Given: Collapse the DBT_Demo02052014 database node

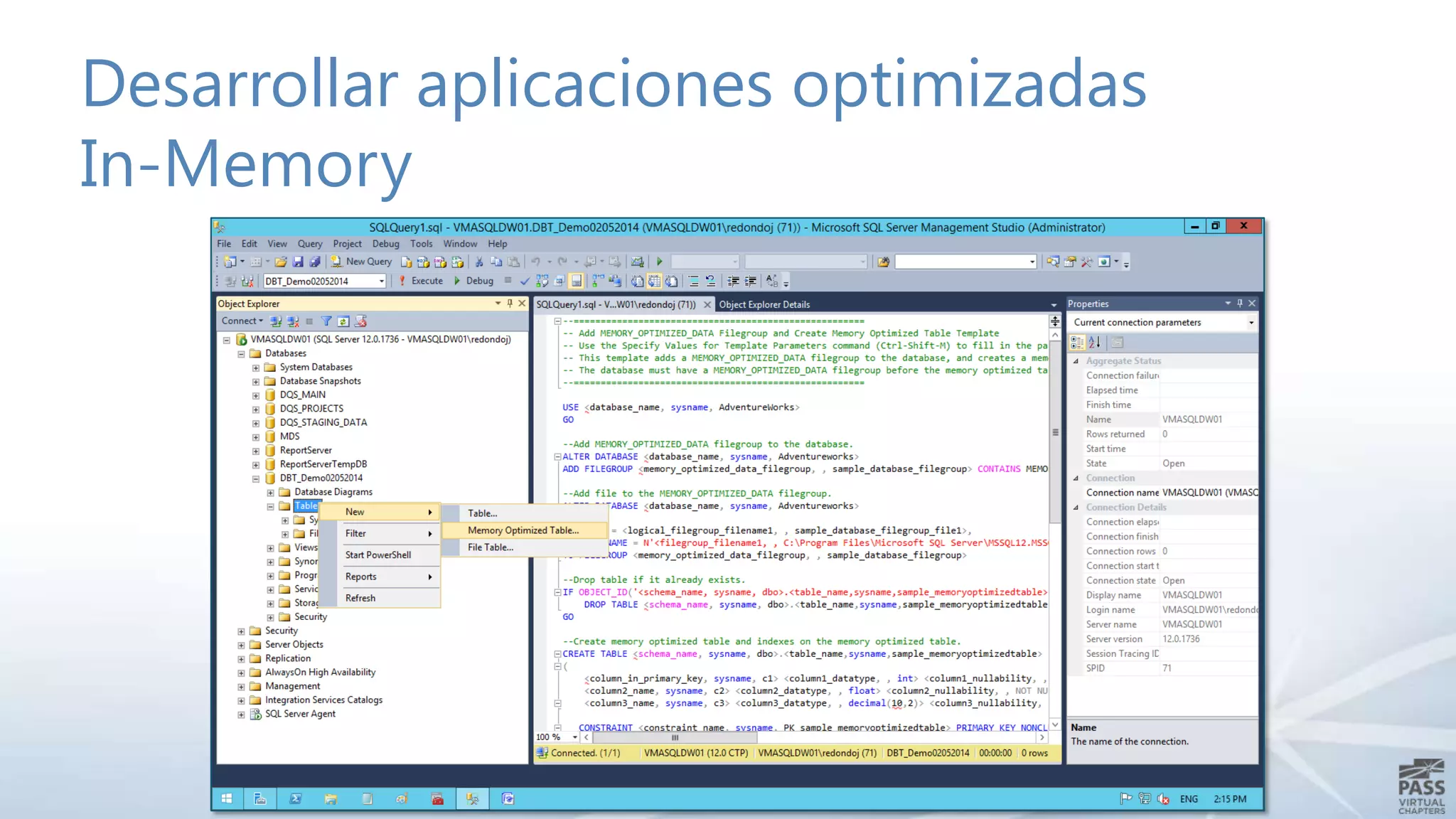Looking at the screenshot, I should [256, 478].
